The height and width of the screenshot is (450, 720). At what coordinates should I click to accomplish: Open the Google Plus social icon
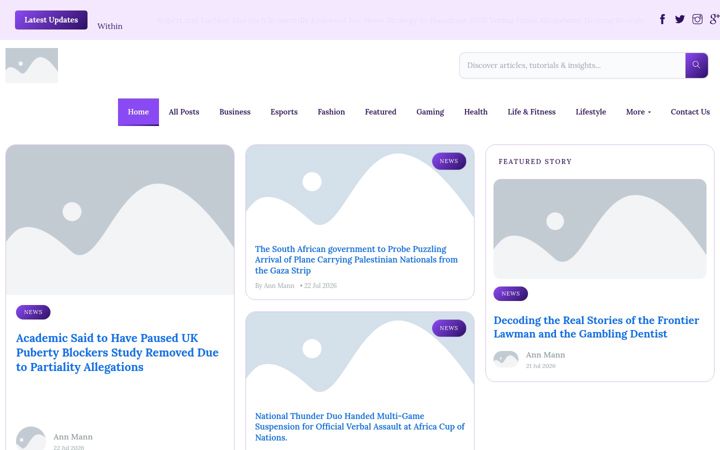[714, 19]
